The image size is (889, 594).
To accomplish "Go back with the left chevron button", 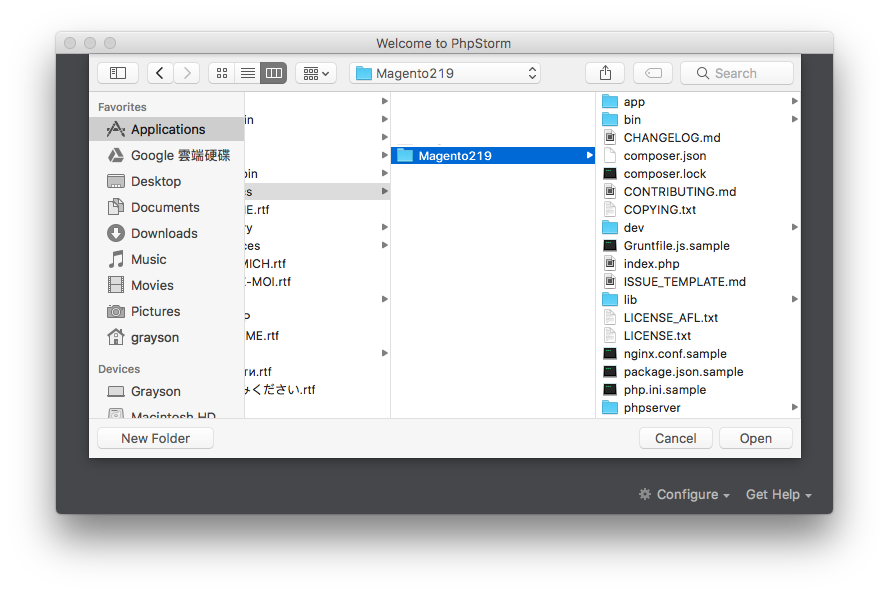I will (x=160, y=73).
